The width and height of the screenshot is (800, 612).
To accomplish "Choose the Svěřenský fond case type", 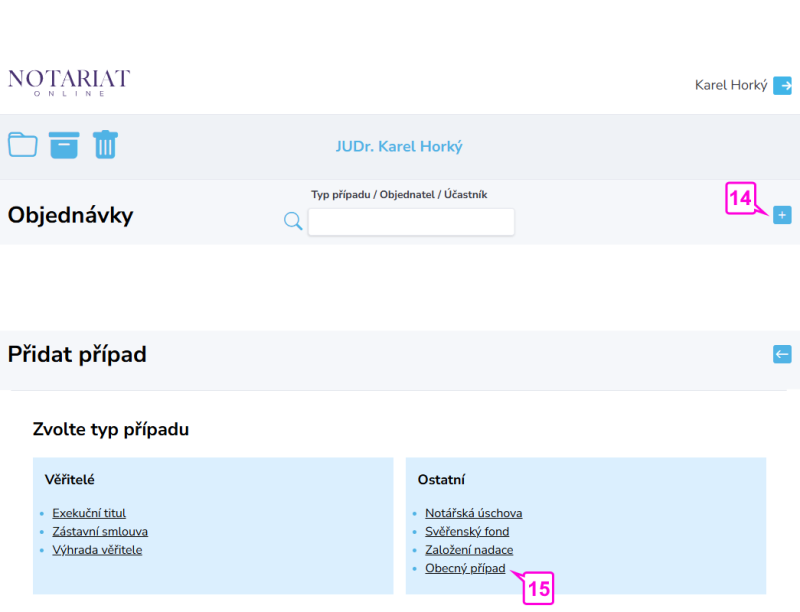I will 466,532.
